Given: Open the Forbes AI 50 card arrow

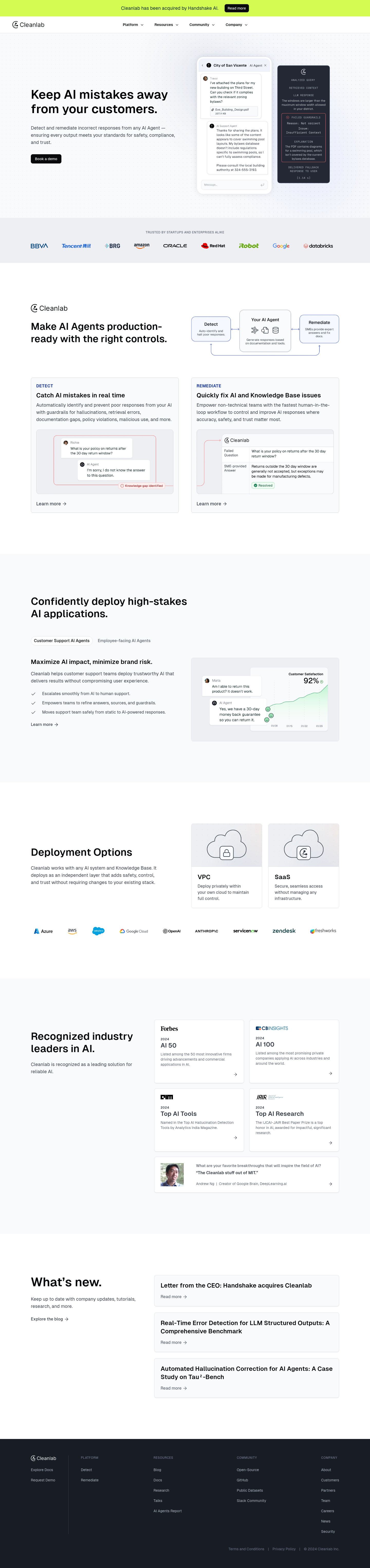Looking at the screenshot, I should pos(236,1074).
